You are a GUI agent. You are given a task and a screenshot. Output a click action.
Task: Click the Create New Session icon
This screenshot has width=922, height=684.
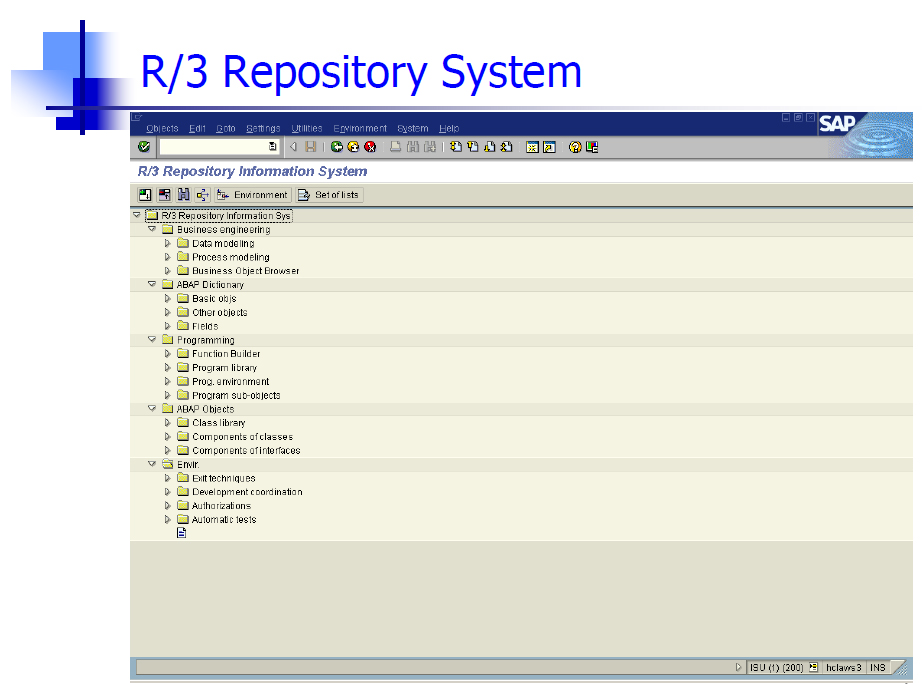[x=532, y=146]
